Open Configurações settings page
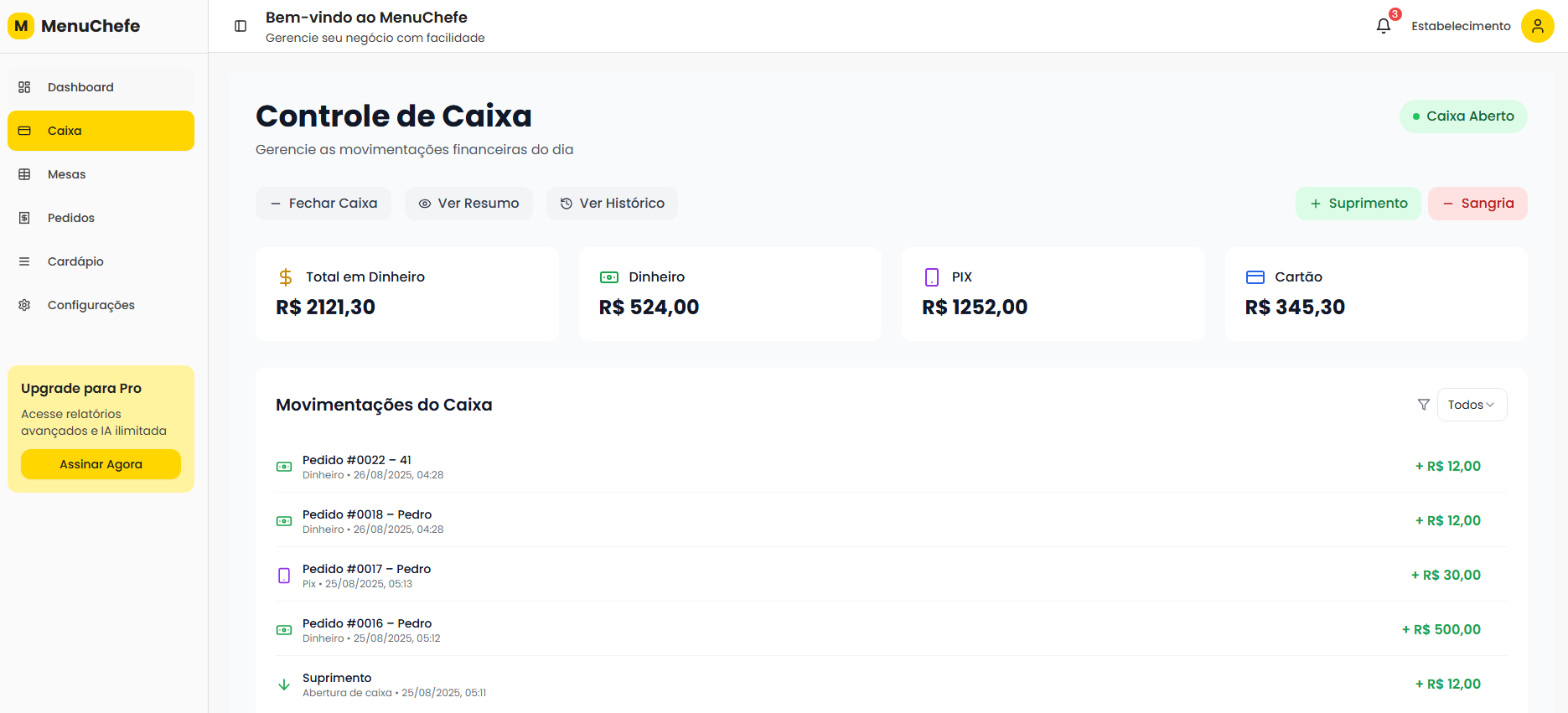Image resolution: width=1568 pixels, height=713 pixels. [x=91, y=305]
